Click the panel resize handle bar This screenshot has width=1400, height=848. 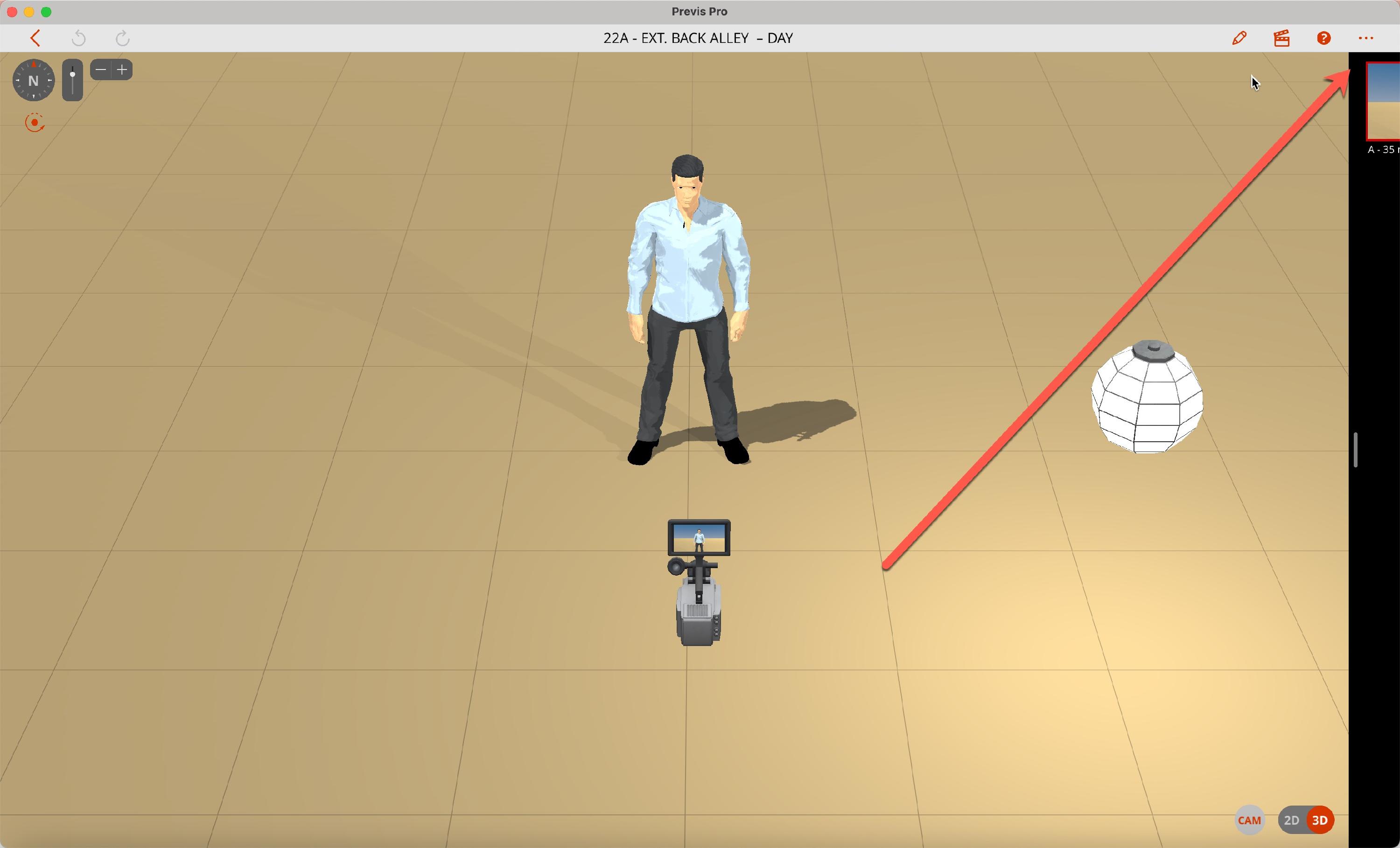[x=1356, y=450]
